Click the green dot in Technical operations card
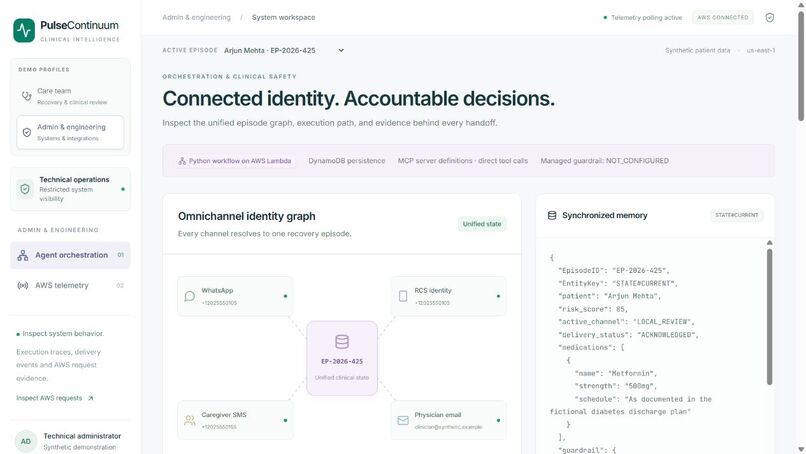This screenshot has width=806, height=454. click(123, 189)
